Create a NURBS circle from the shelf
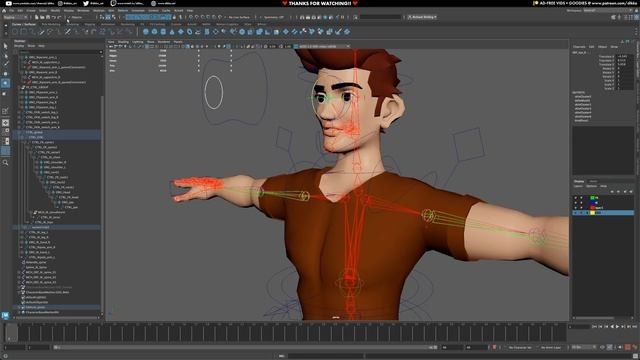Screen dimensions: 640x360 point(16,31)
